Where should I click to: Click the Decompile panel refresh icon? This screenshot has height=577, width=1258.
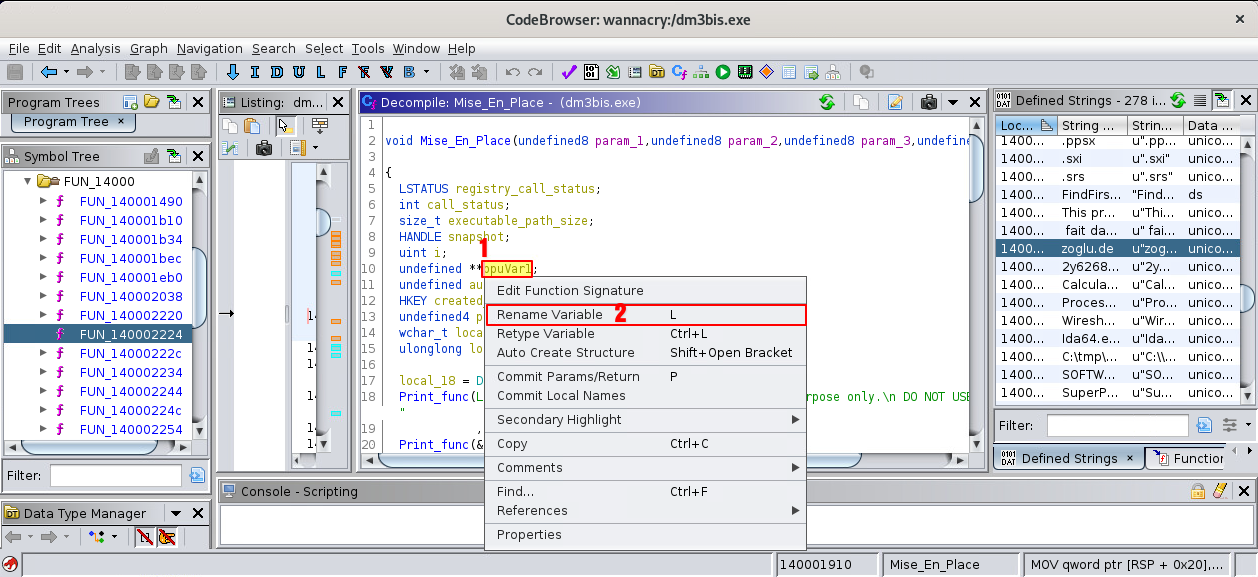826,102
